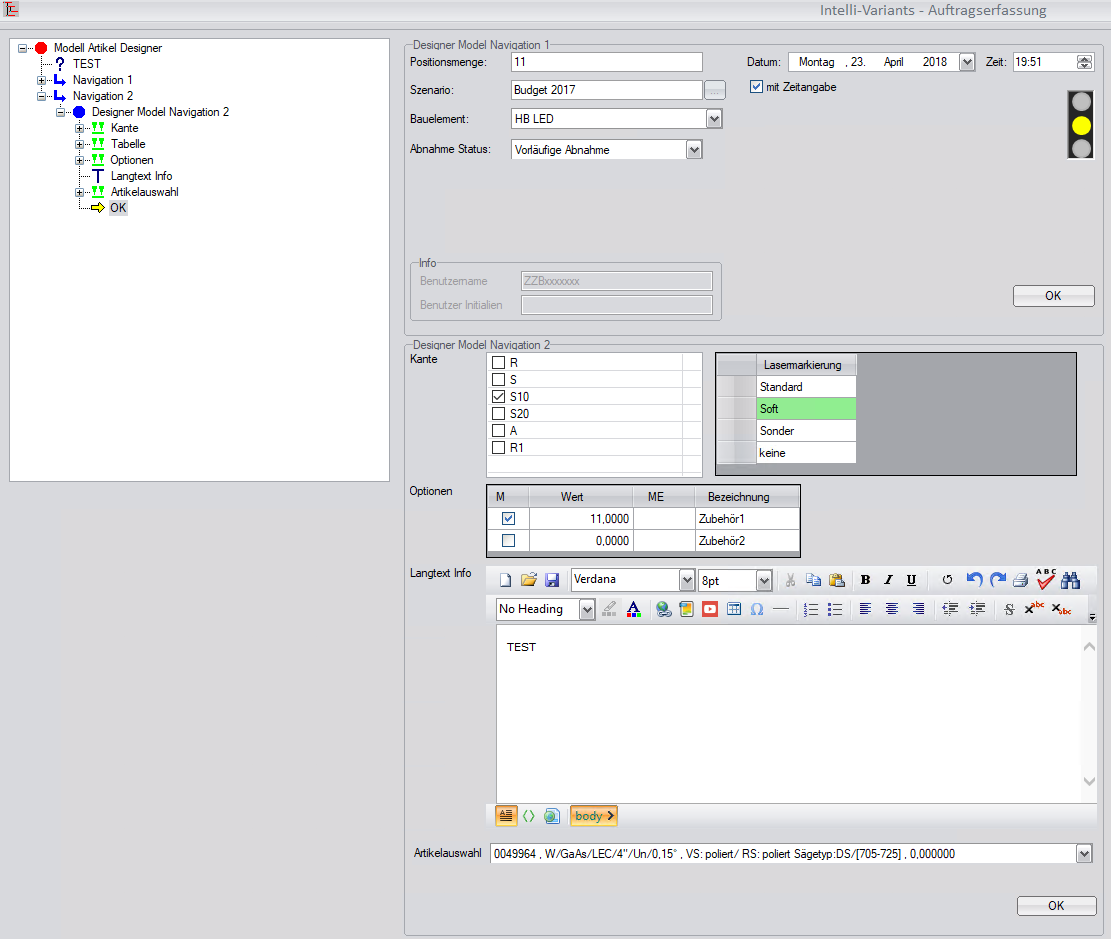Run the ABC spell check
The image size is (1111, 939).
coord(1045,579)
